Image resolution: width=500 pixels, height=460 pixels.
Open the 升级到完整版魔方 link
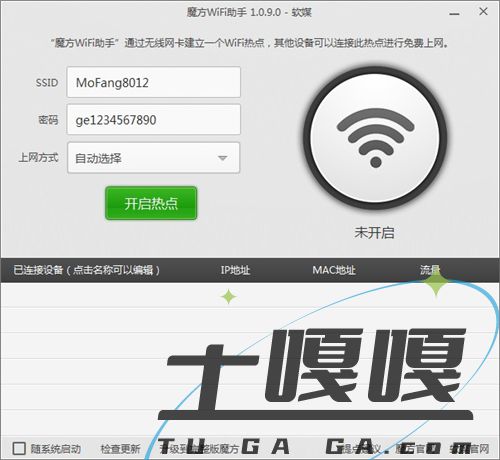199,449
